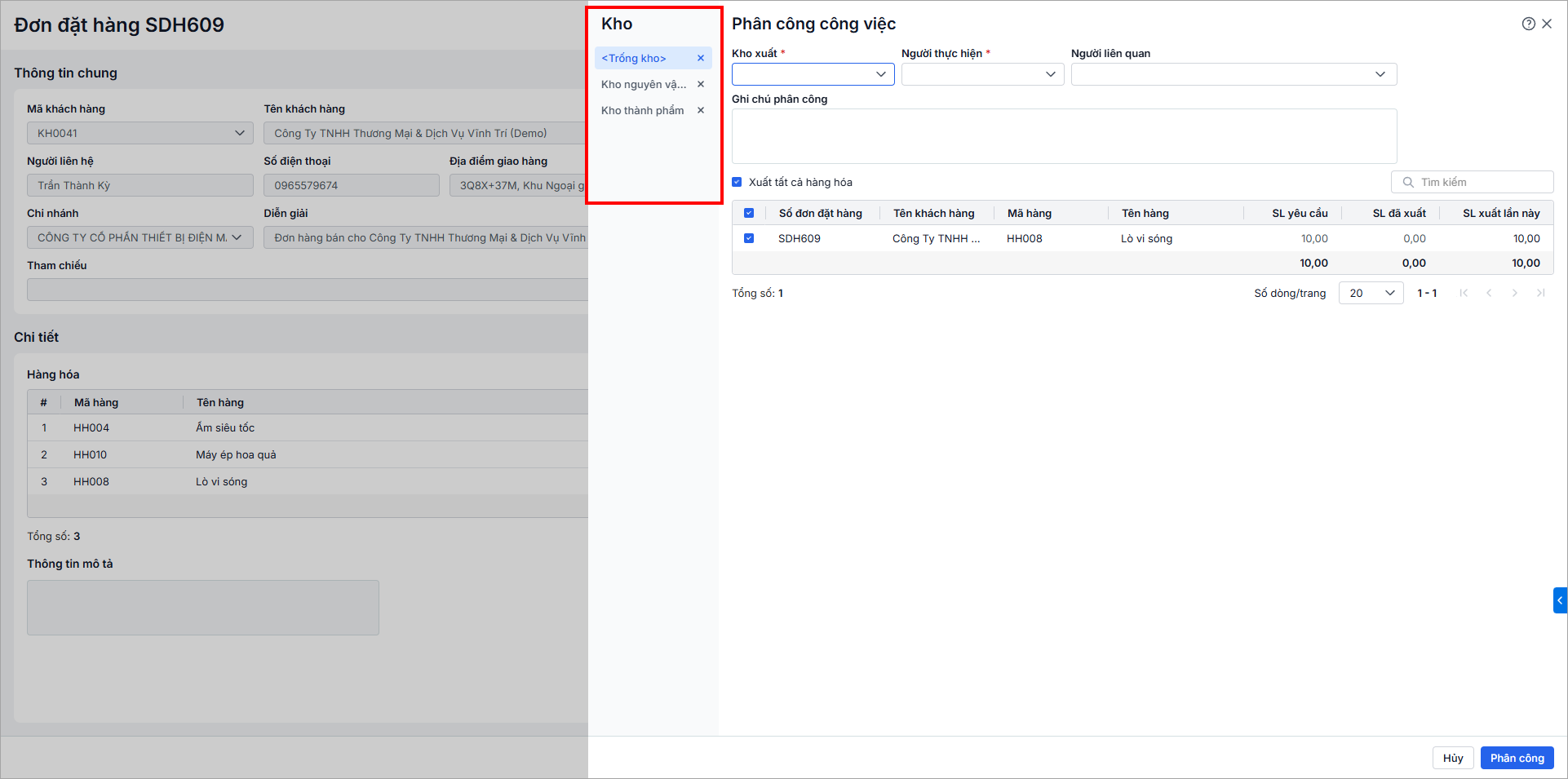Remove the Kho thành phẩm entry

tap(700, 110)
